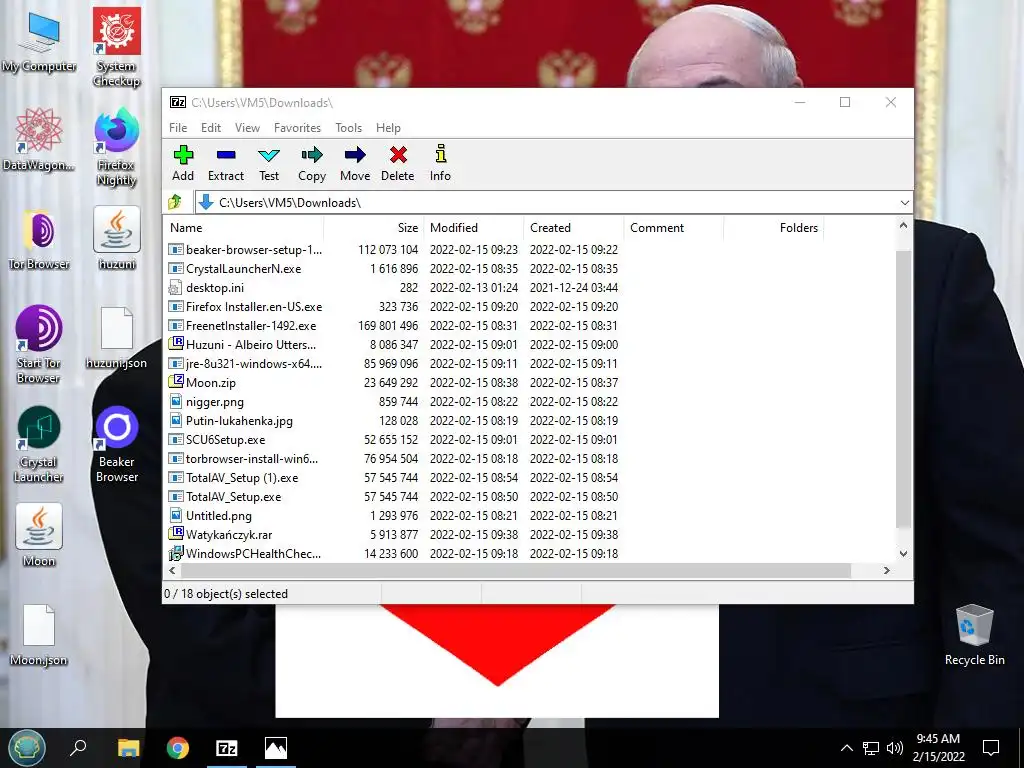Click the Photos app taskbar button
Screen dimensions: 1024x768
(x=276, y=748)
